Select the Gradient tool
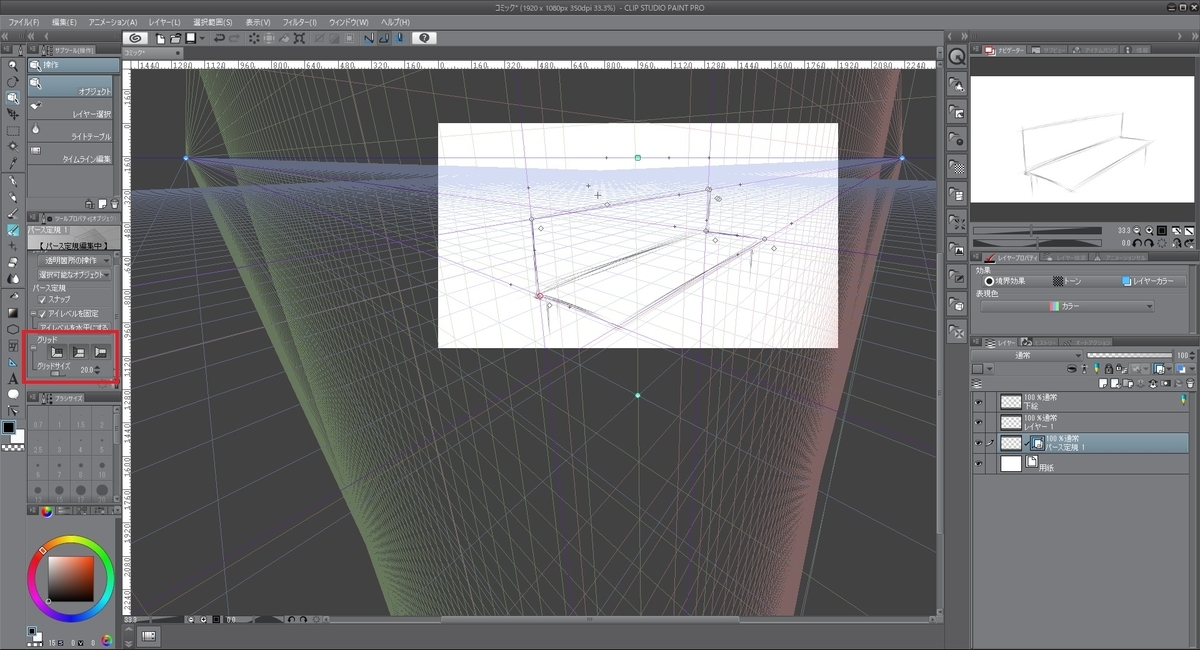Viewport: 1200px width, 650px height. tap(13, 312)
